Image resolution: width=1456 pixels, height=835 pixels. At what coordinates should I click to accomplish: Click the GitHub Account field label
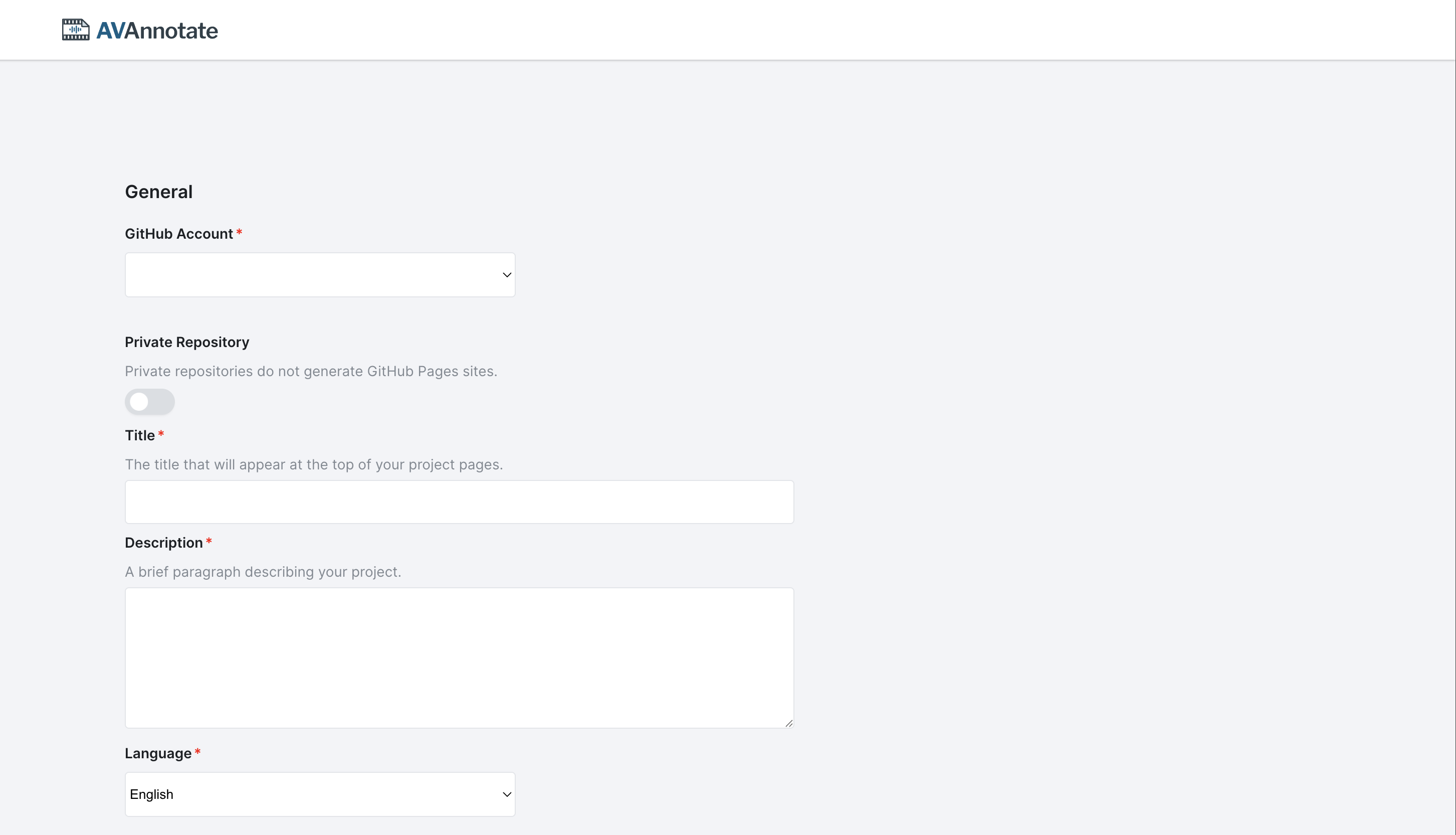point(179,234)
